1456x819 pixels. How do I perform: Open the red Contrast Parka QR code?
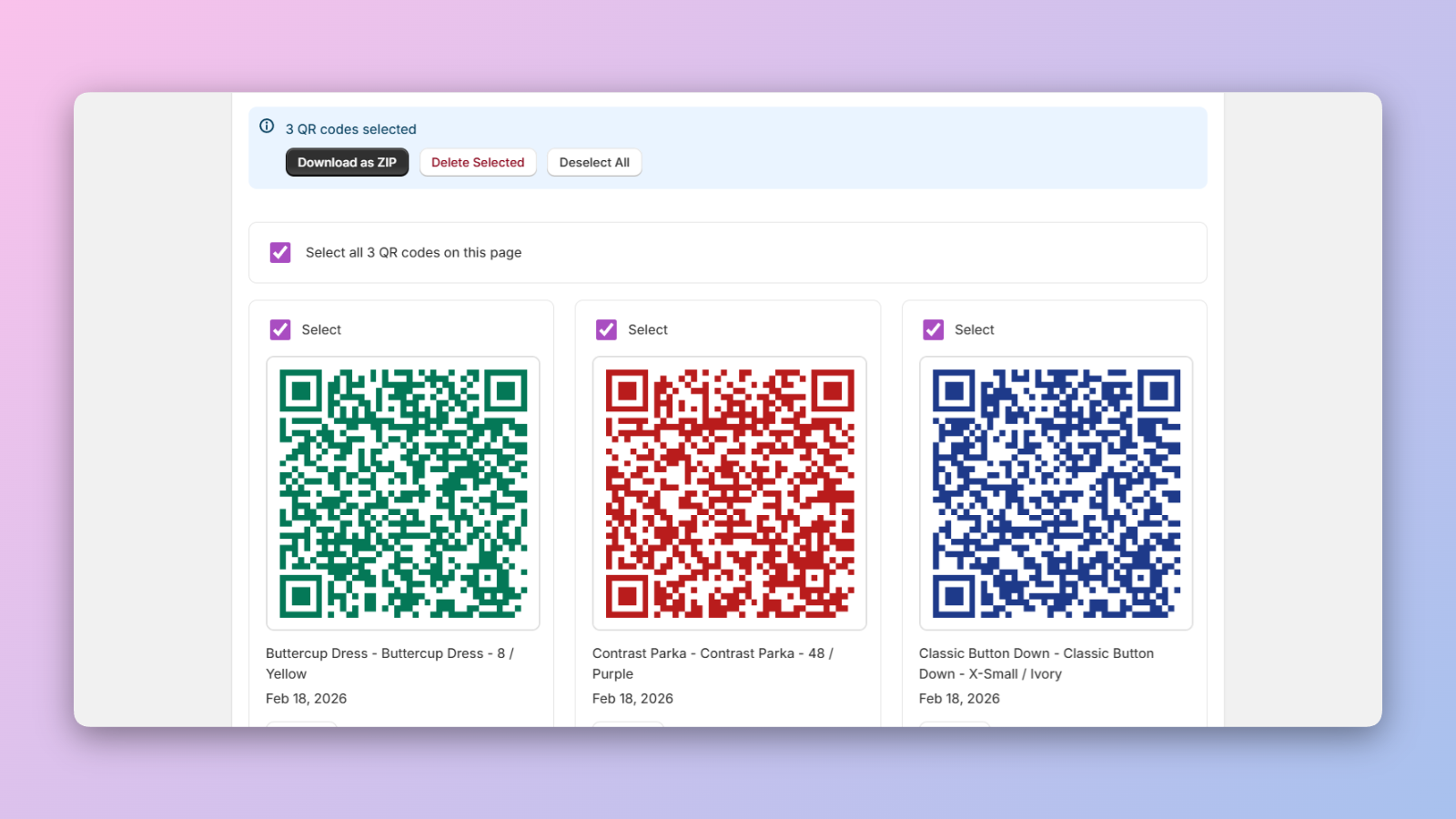[729, 493]
